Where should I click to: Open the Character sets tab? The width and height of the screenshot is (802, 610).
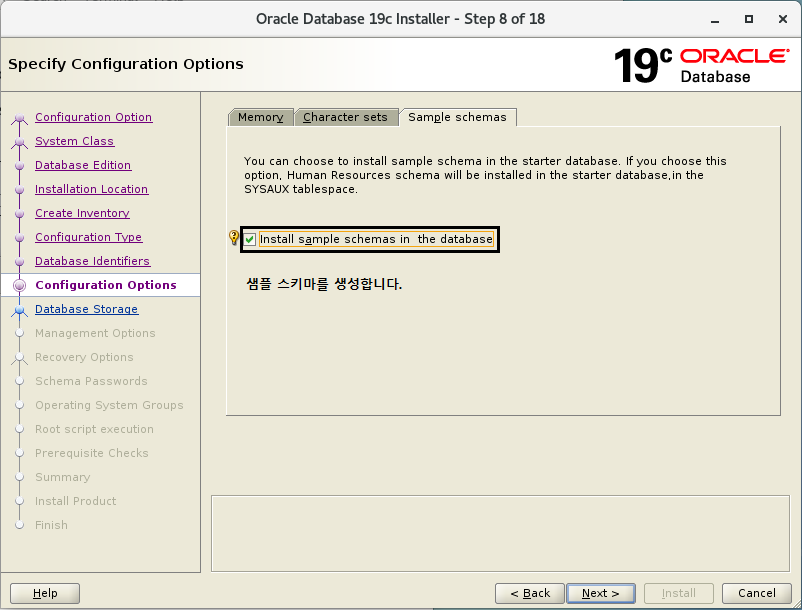[346, 117]
